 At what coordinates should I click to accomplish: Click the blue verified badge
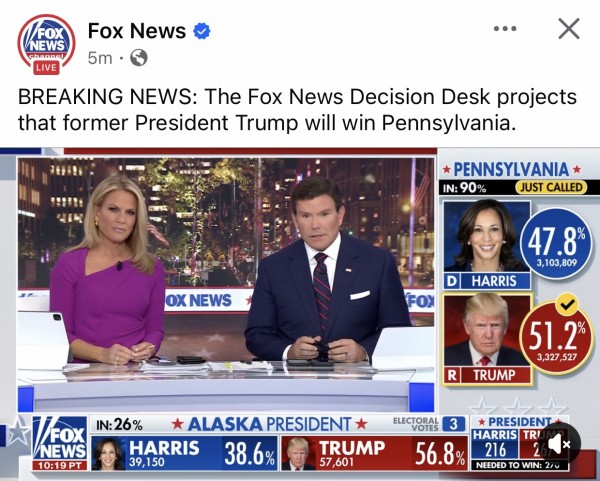pos(202,31)
